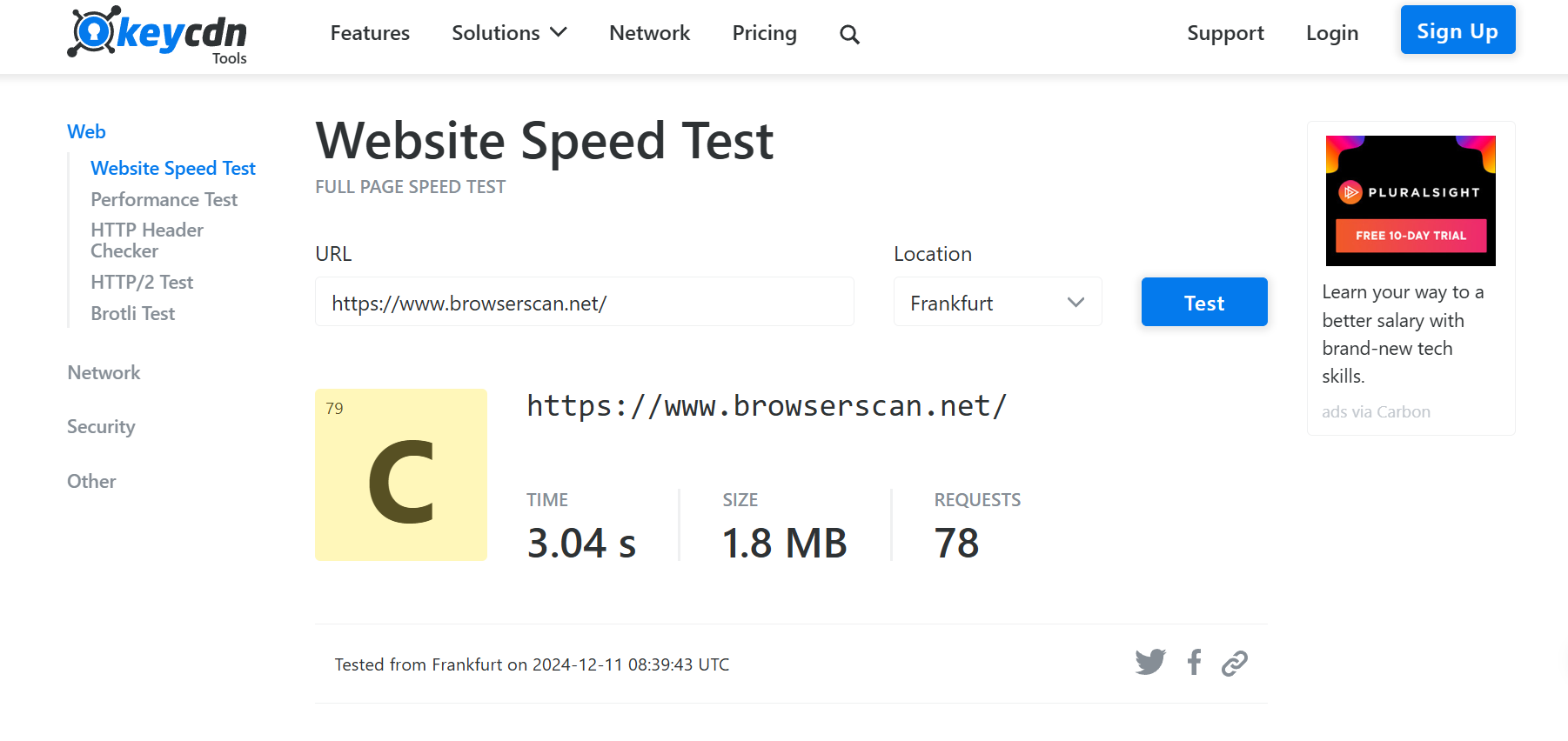Click the URL input field
The height and width of the screenshot is (741, 1568).
coord(584,303)
